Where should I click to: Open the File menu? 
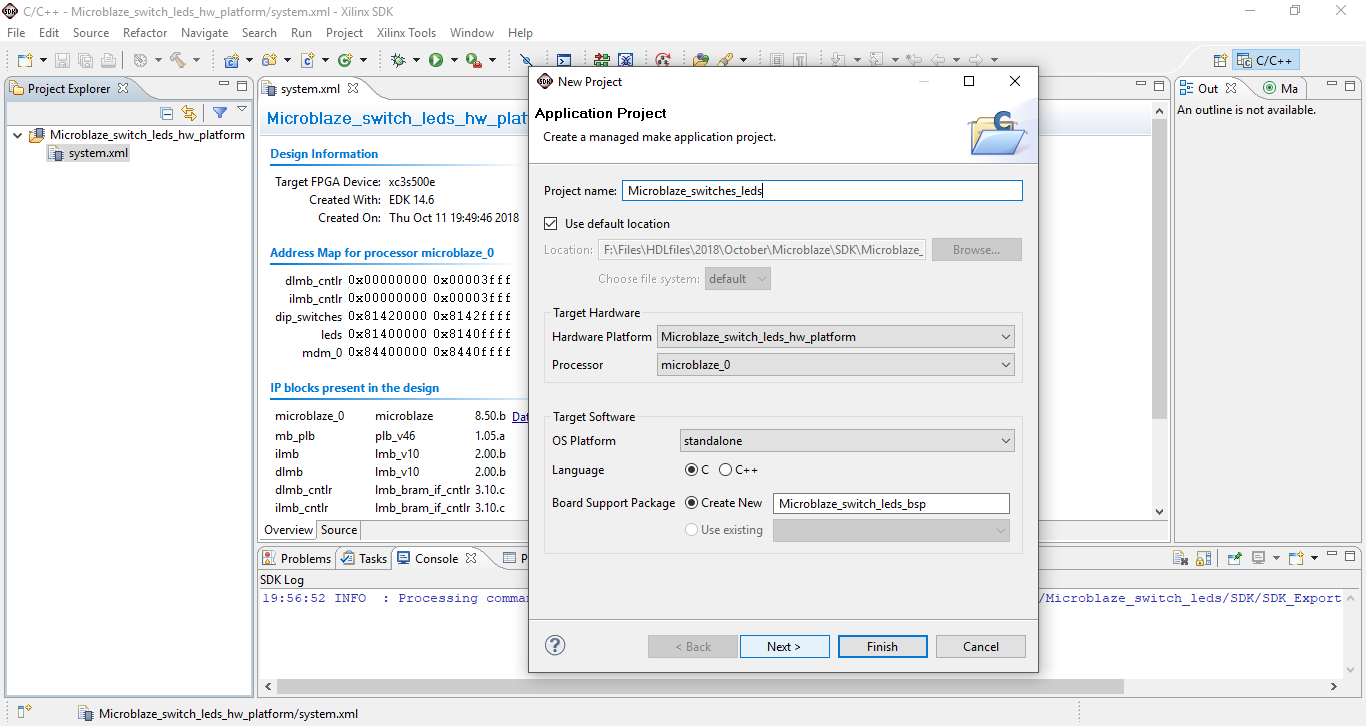16,33
